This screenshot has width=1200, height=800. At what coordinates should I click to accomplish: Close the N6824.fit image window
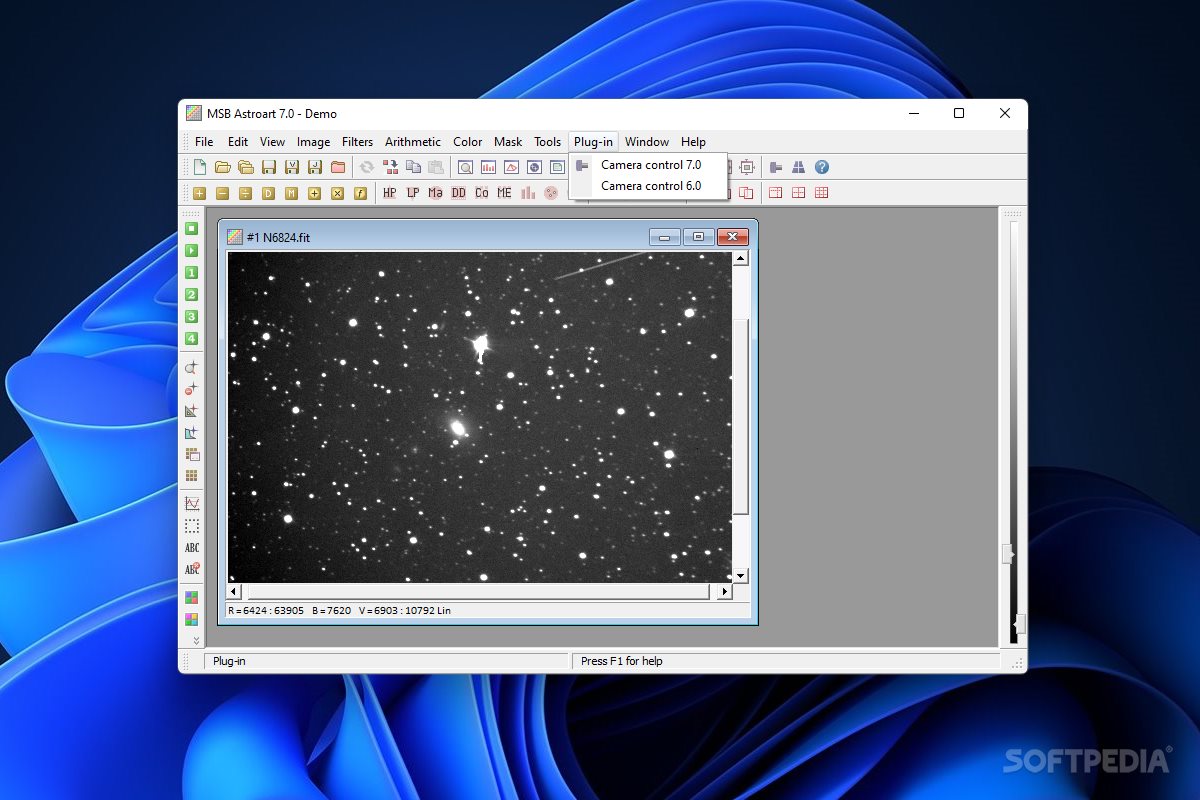coord(733,237)
